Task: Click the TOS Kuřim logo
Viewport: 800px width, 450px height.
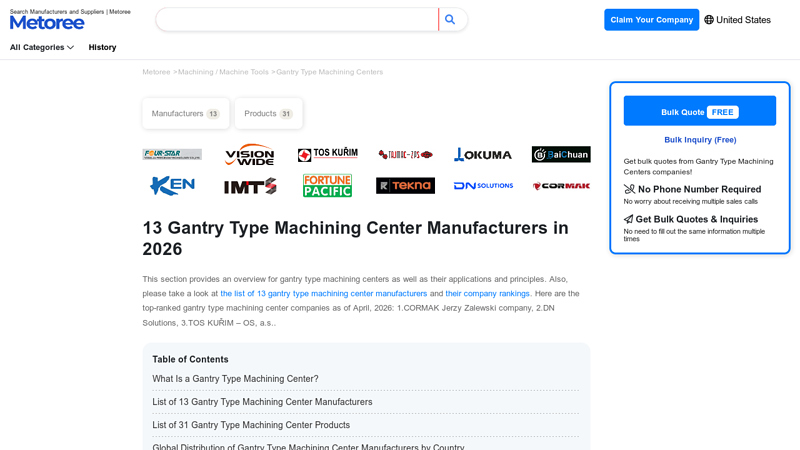Action: [327, 155]
